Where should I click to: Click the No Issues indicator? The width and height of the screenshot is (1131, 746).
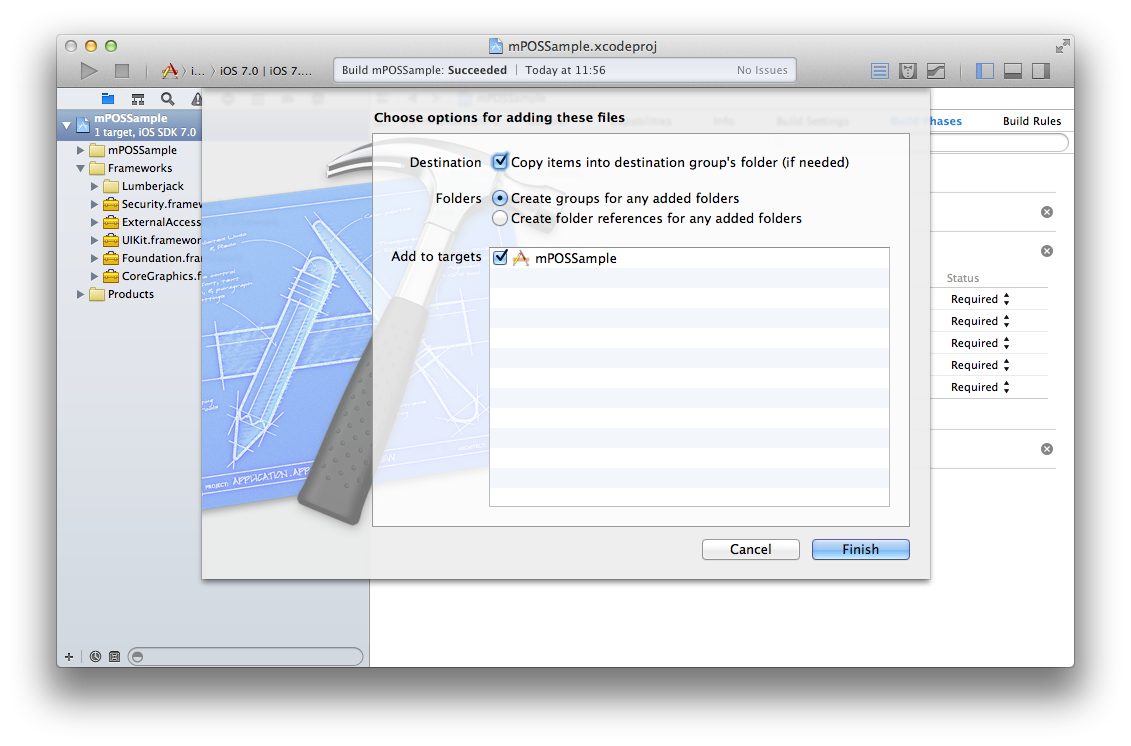point(762,70)
